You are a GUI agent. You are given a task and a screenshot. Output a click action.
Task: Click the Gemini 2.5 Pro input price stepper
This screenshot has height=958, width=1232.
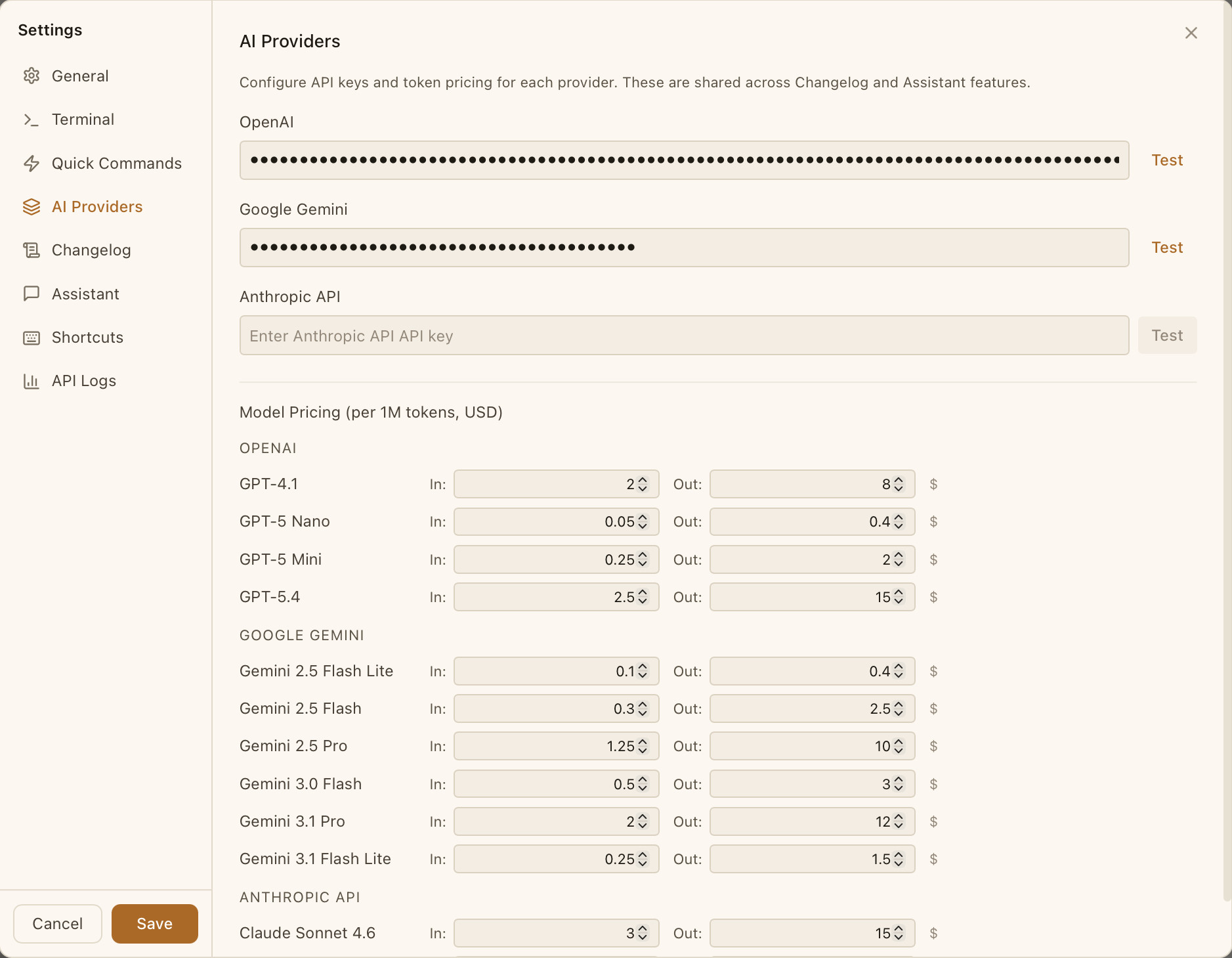pyautogui.click(x=643, y=747)
